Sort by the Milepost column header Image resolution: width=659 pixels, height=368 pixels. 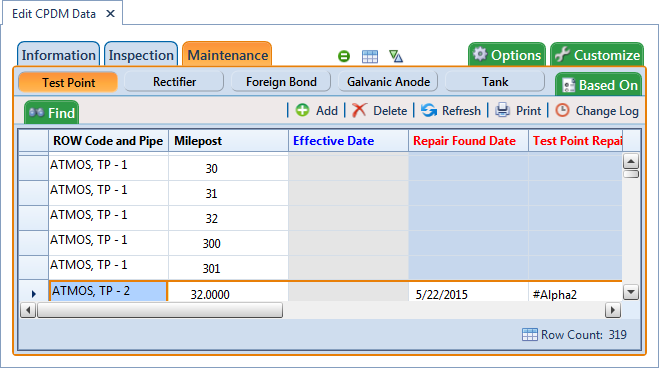click(228, 141)
